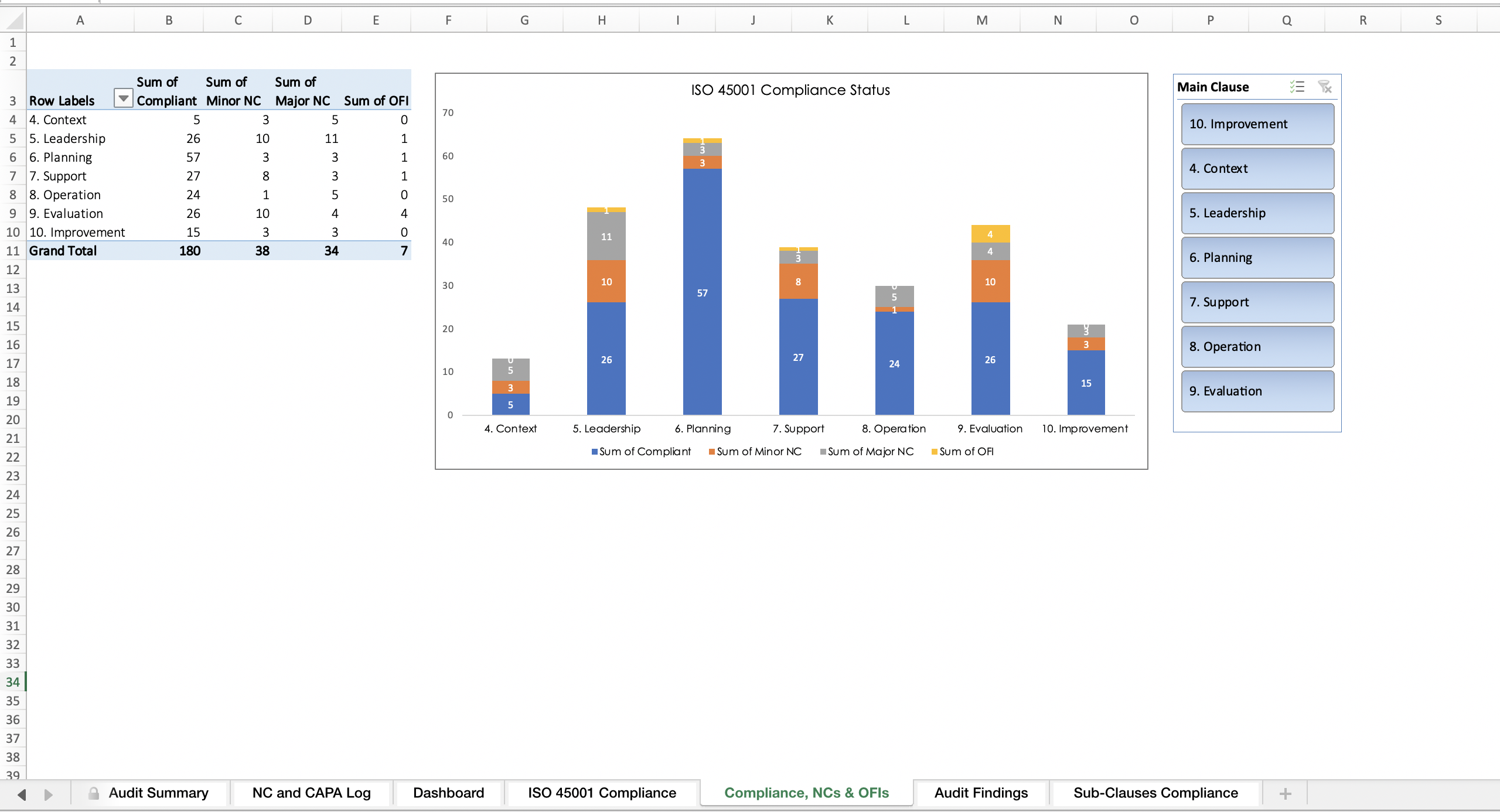Toggle the 6. Planning slicer item

tap(1257, 258)
